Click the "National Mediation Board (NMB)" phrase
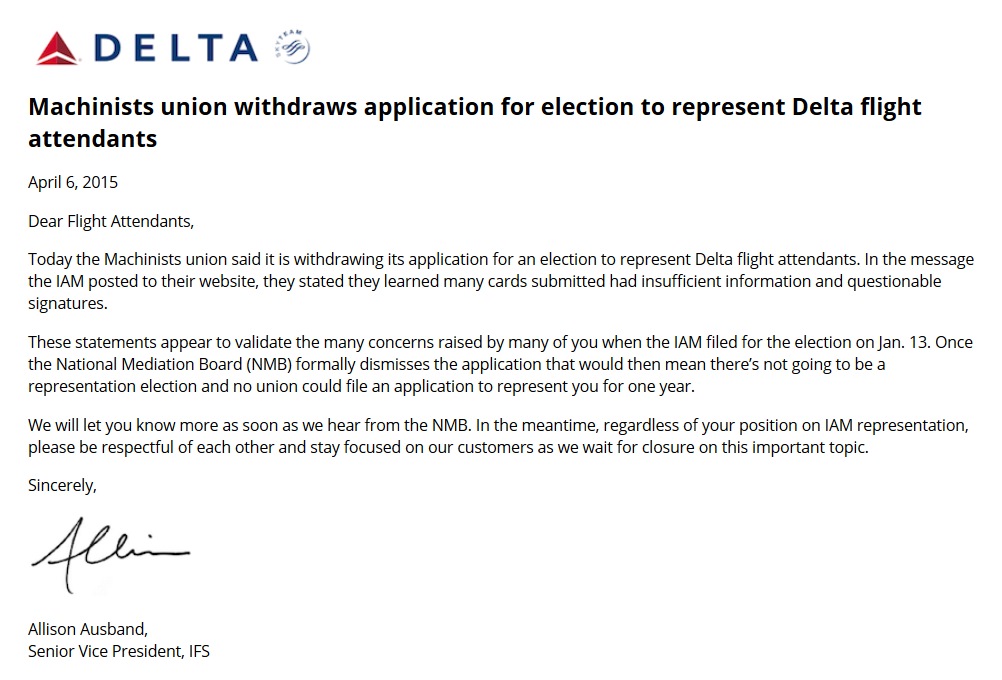This screenshot has height=680, width=1002. 164,365
